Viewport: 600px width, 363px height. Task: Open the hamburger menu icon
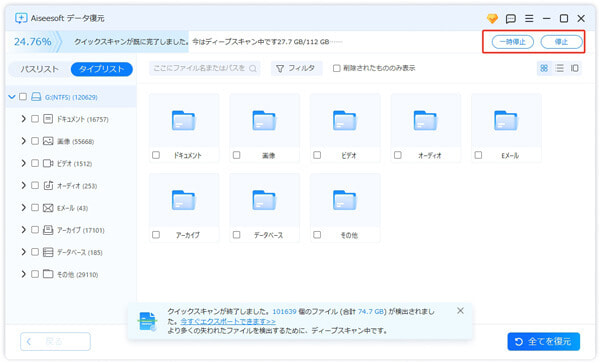(x=529, y=18)
